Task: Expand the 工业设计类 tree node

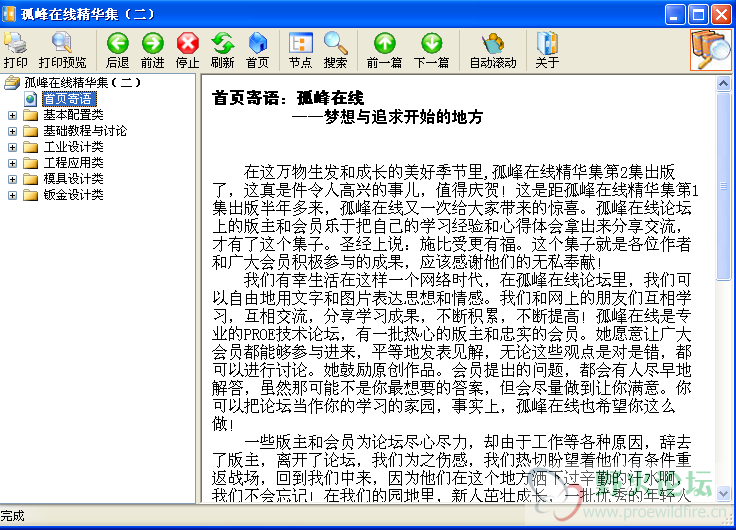Action: click(x=12, y=147)
